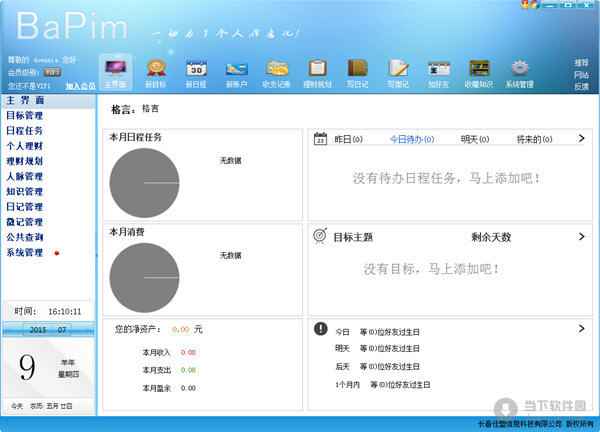Open 日记管理 in sidebar

24,207
